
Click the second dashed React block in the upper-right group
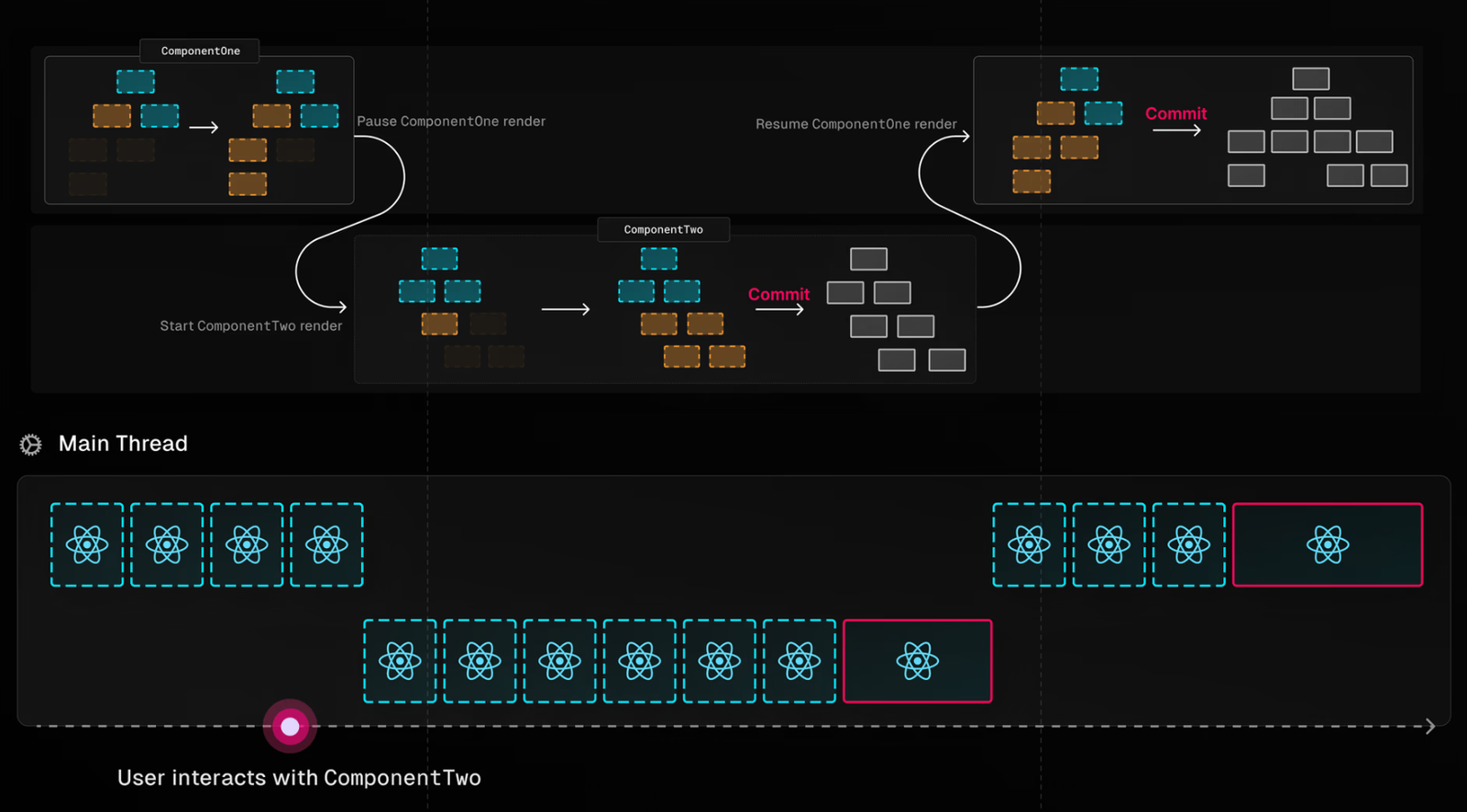pos(1109,544)
